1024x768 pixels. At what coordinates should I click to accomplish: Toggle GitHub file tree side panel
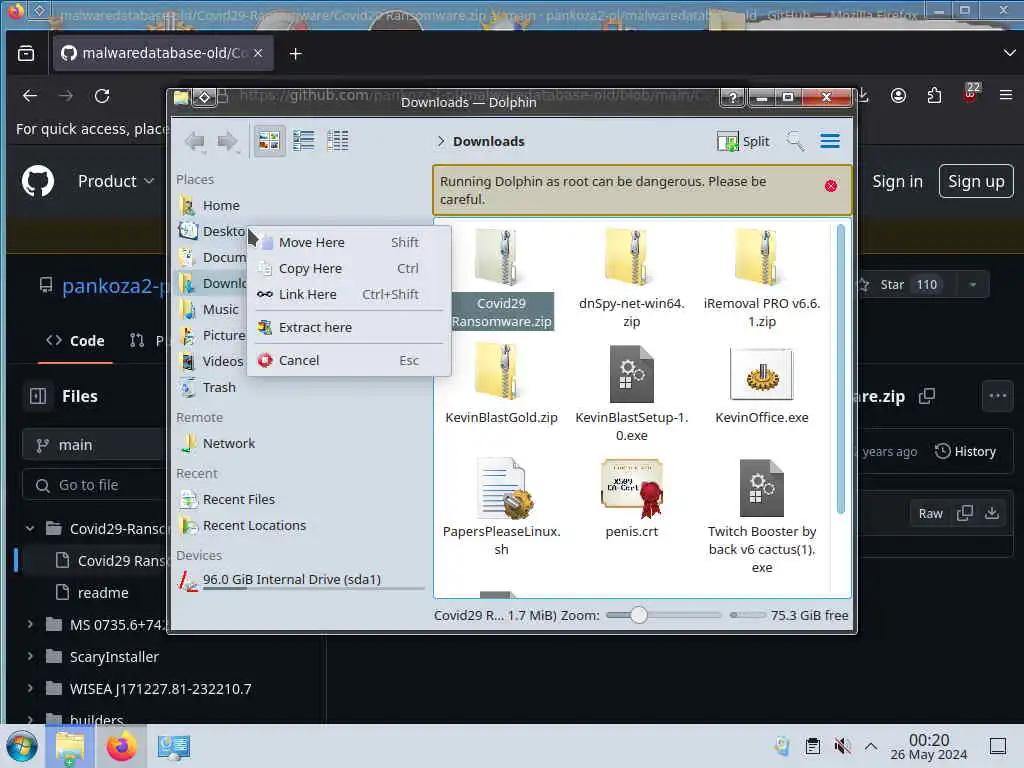point(38,396)
